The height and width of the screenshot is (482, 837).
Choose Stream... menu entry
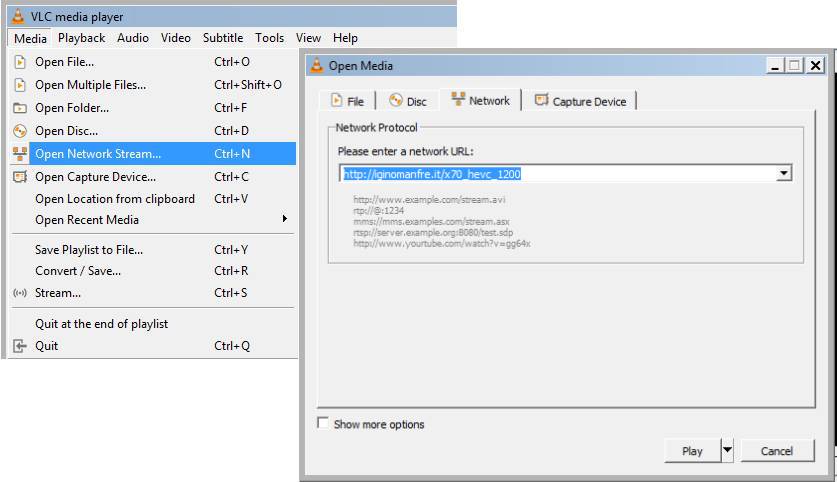[154, 293]
